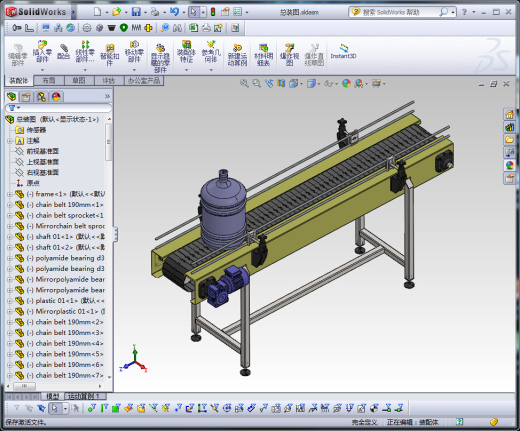Click the appearances color sphere in task pane
Screen dimensions: 520x431
pyautogui.click(x=509, y=165)
